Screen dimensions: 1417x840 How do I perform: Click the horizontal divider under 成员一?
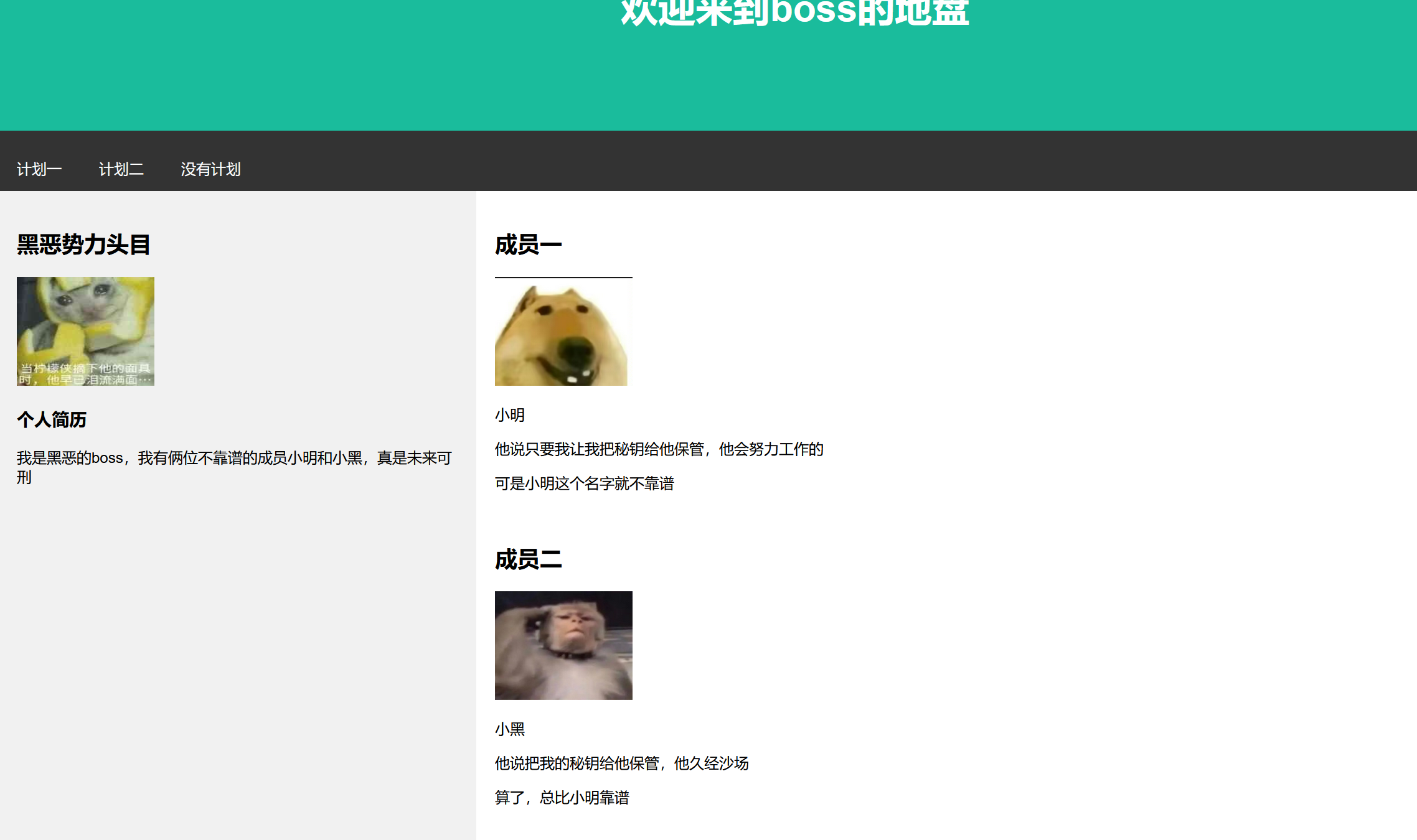563,278
